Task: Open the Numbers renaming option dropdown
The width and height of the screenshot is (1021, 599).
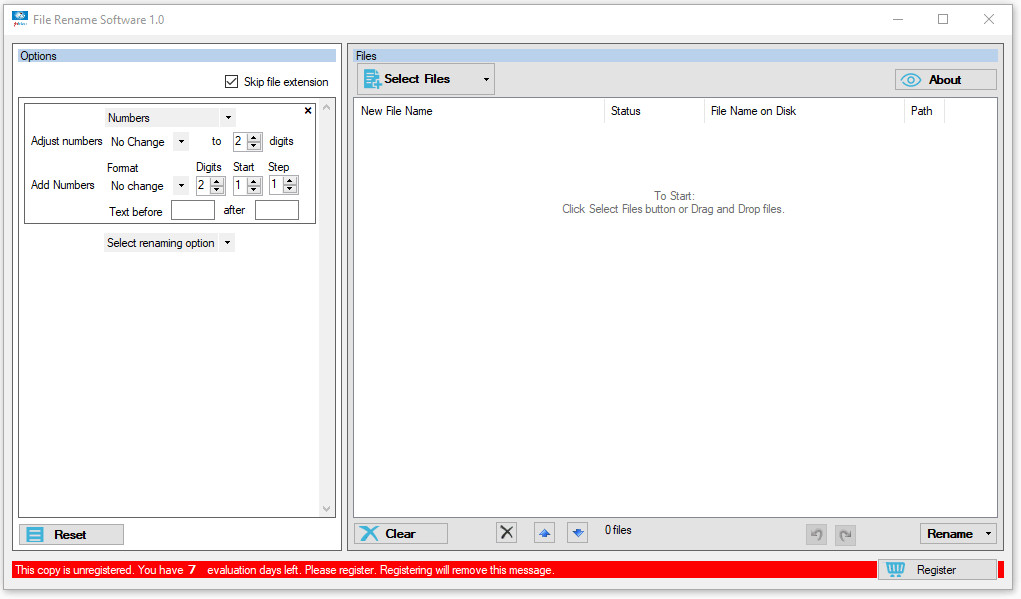Action: pos(228,118)
